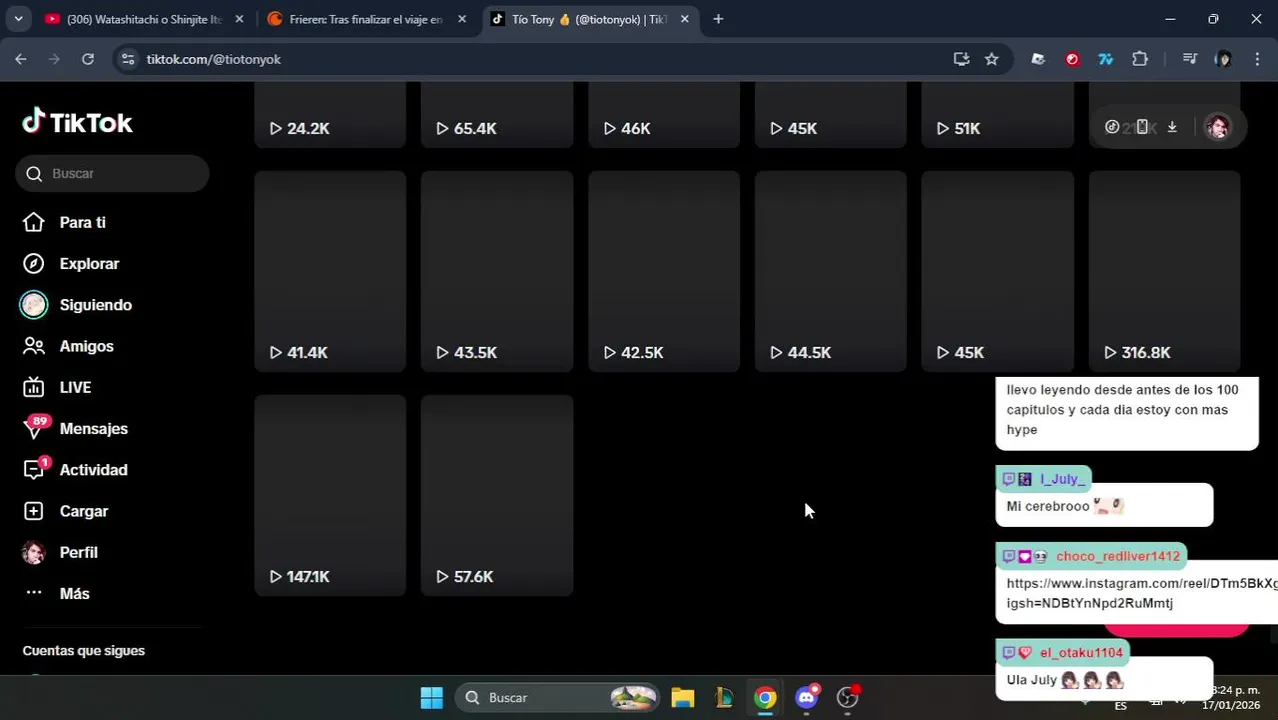Open video with 42.5K views

click(x=664, y=271)
